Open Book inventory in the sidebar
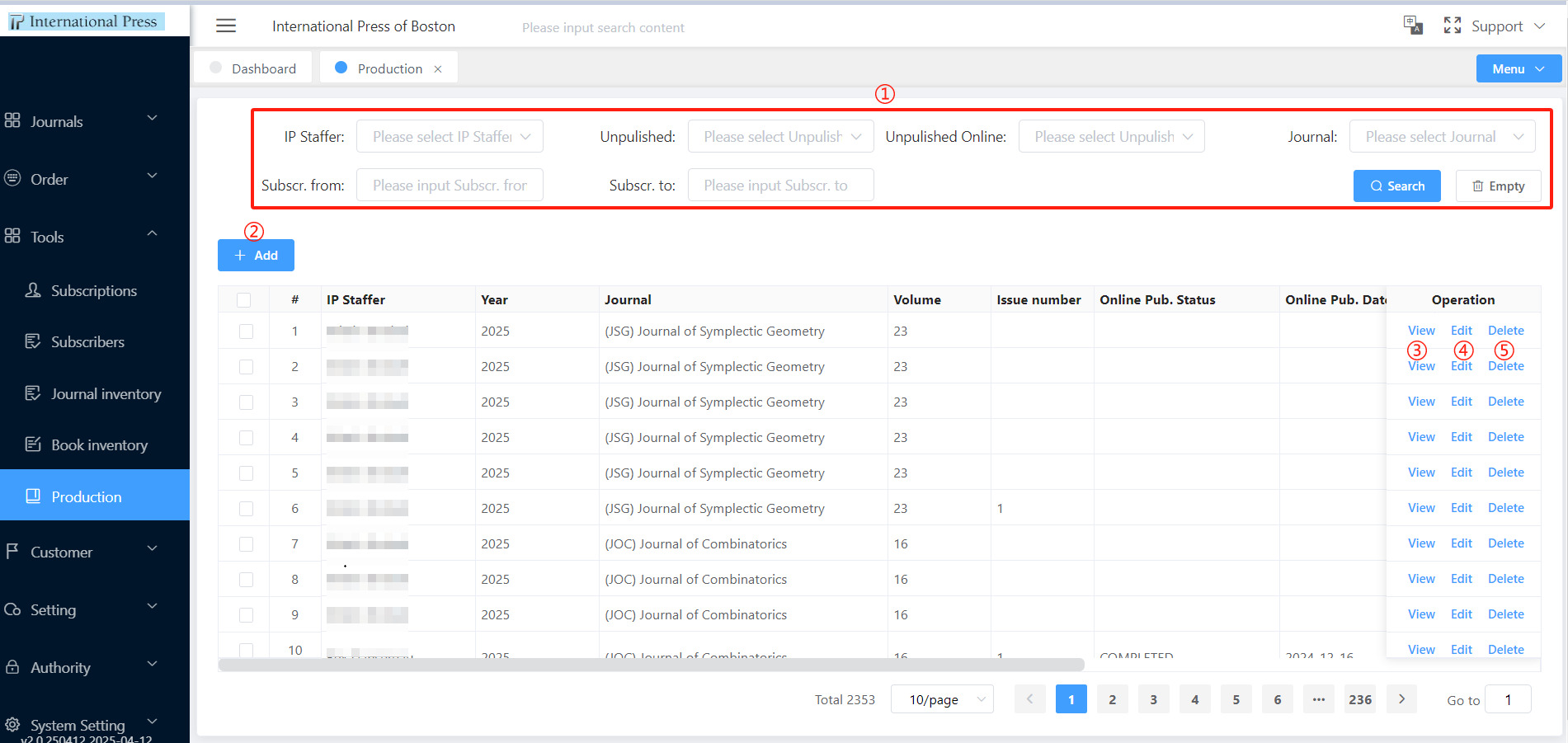Screen dimensions: 1568x743 point(95,445)
